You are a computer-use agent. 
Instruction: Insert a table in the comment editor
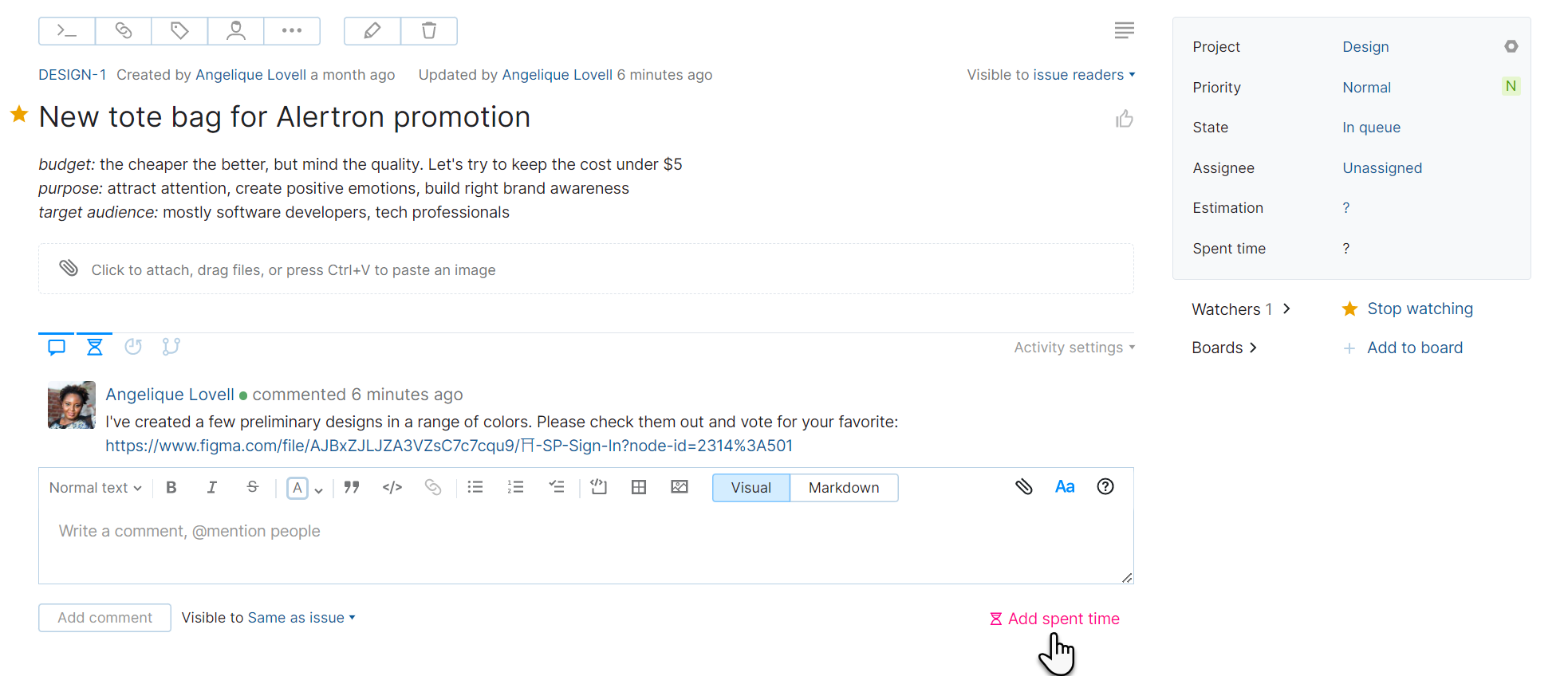pos(638,487)
